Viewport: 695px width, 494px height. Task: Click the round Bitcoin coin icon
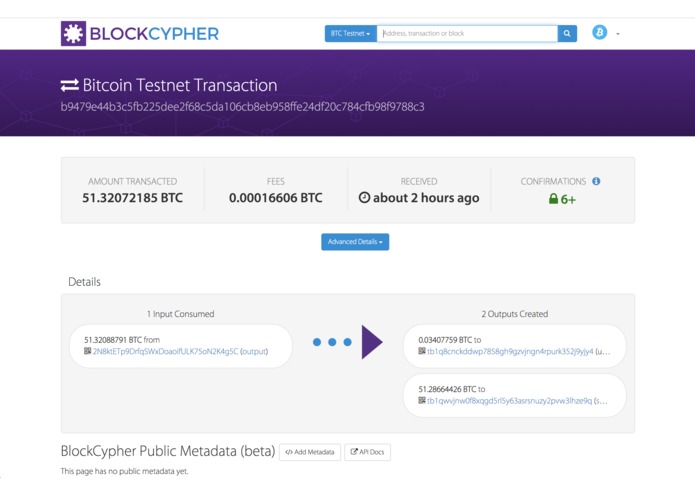click(x=600, y=32)
